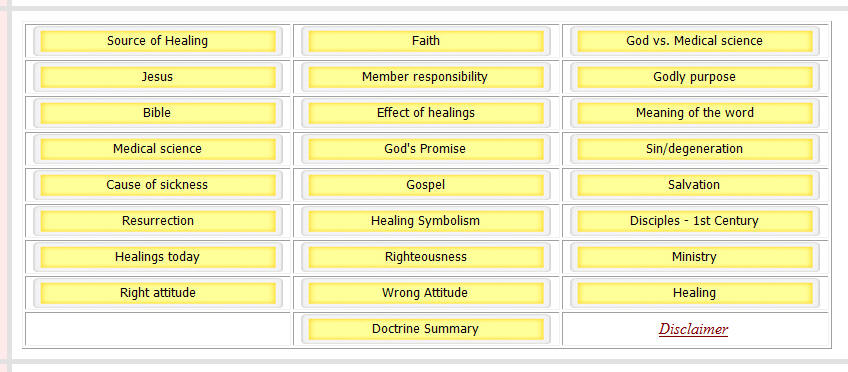The height and width of the screenshot is (372, 848).
Task: Click the Healings today button
Action: pyautogui.click(x=157, y=257)
